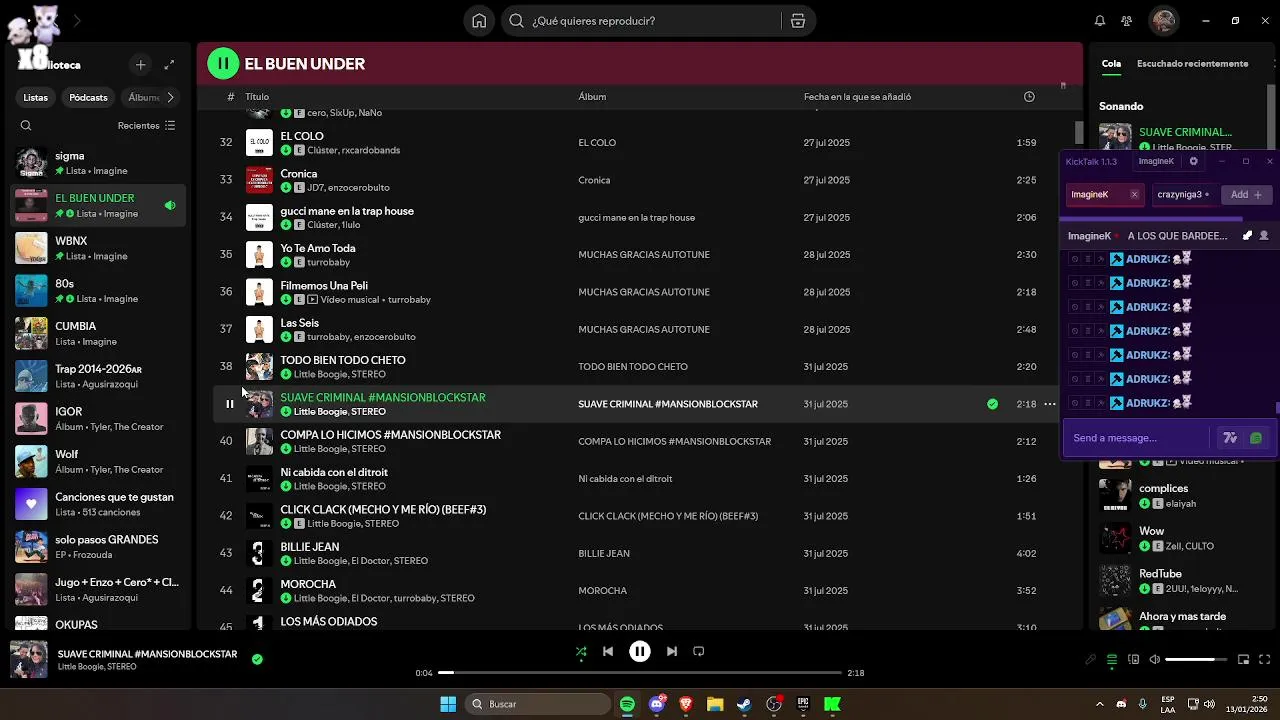The image size is (1280, 720).
Task: Pause the SUAVE CRIMINAL row
Action: [x=229, y=404]
